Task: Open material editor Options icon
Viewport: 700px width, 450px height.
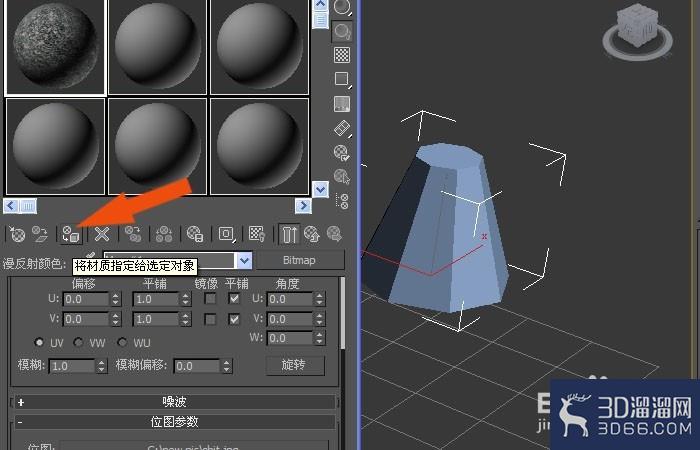Action: 342,153
